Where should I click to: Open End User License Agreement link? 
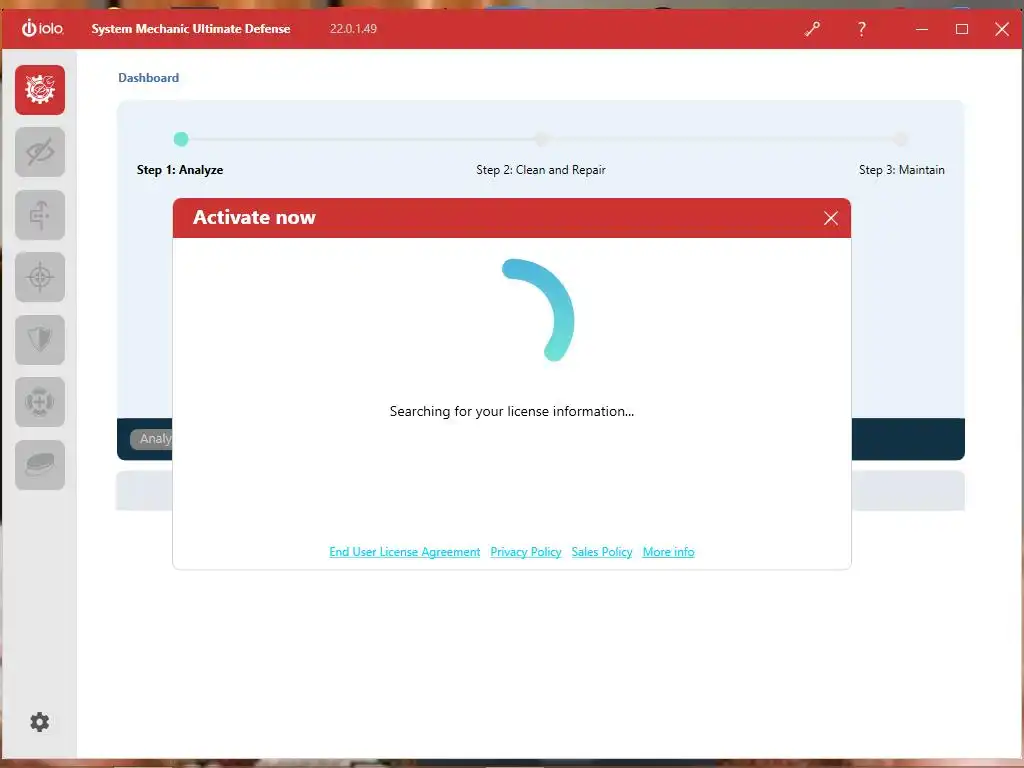click(x=404, y=552)
